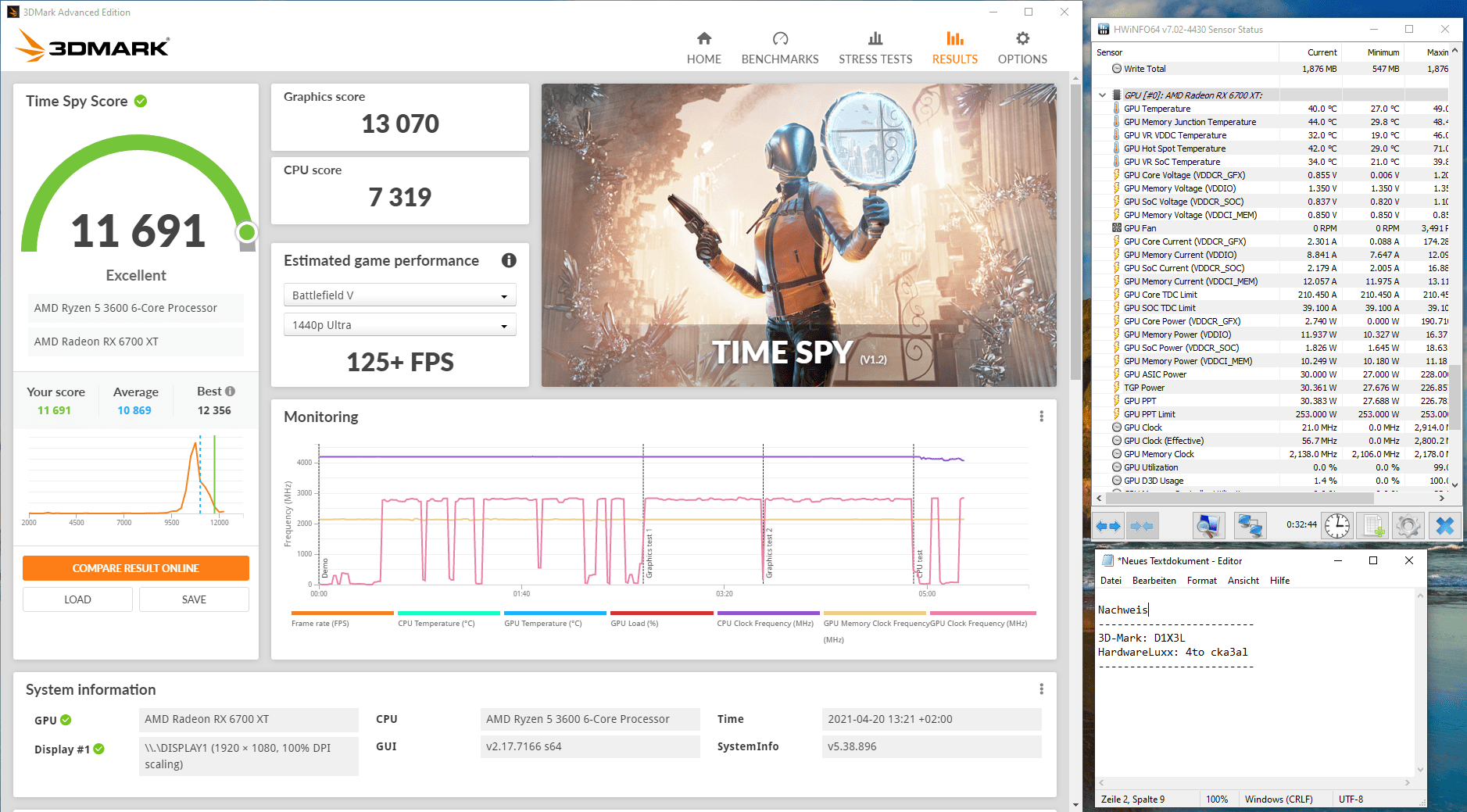Click the Editor notepad title bar icon

click(1107, 560)
